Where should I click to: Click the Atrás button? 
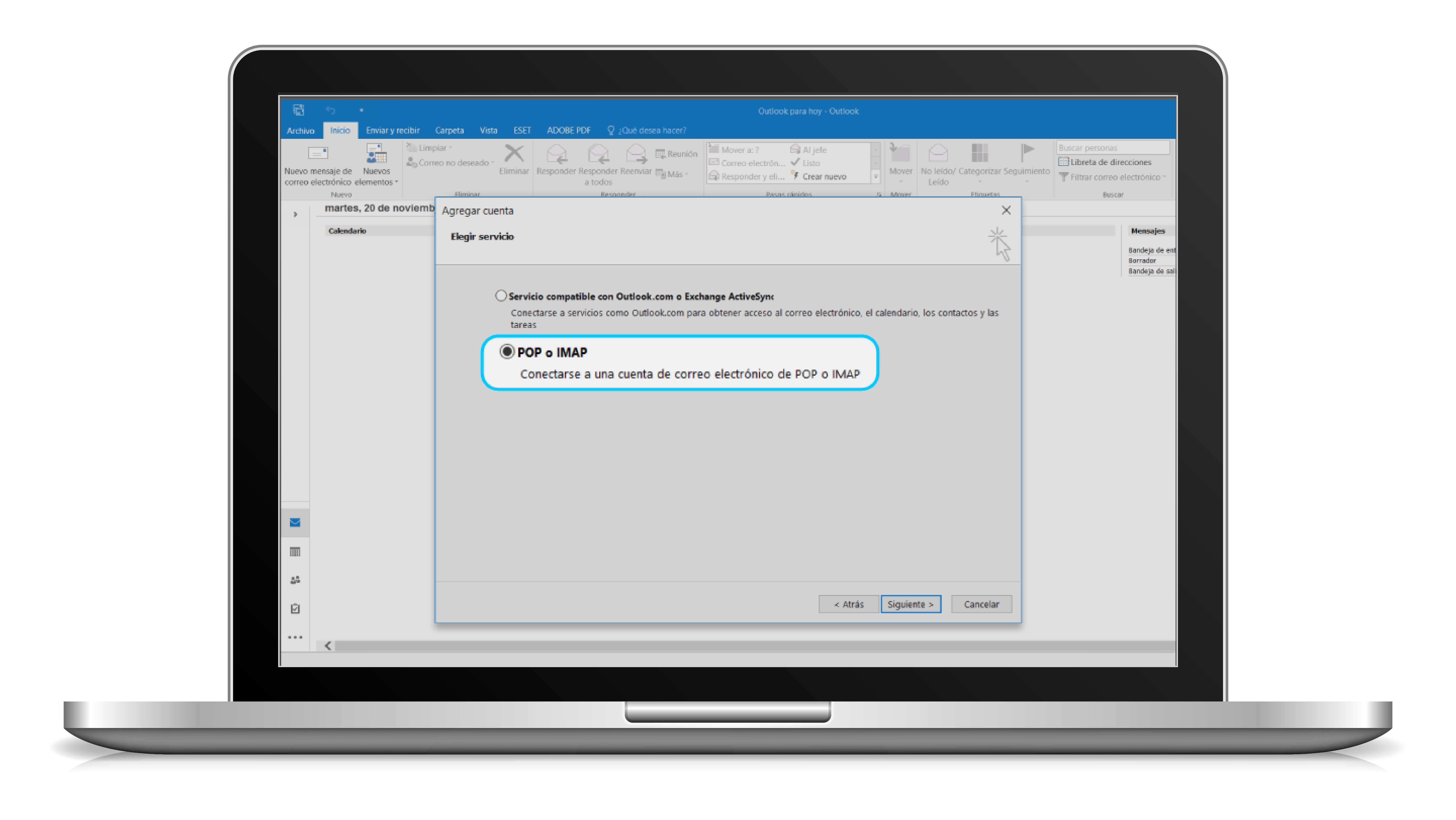(x=848, y=604)
